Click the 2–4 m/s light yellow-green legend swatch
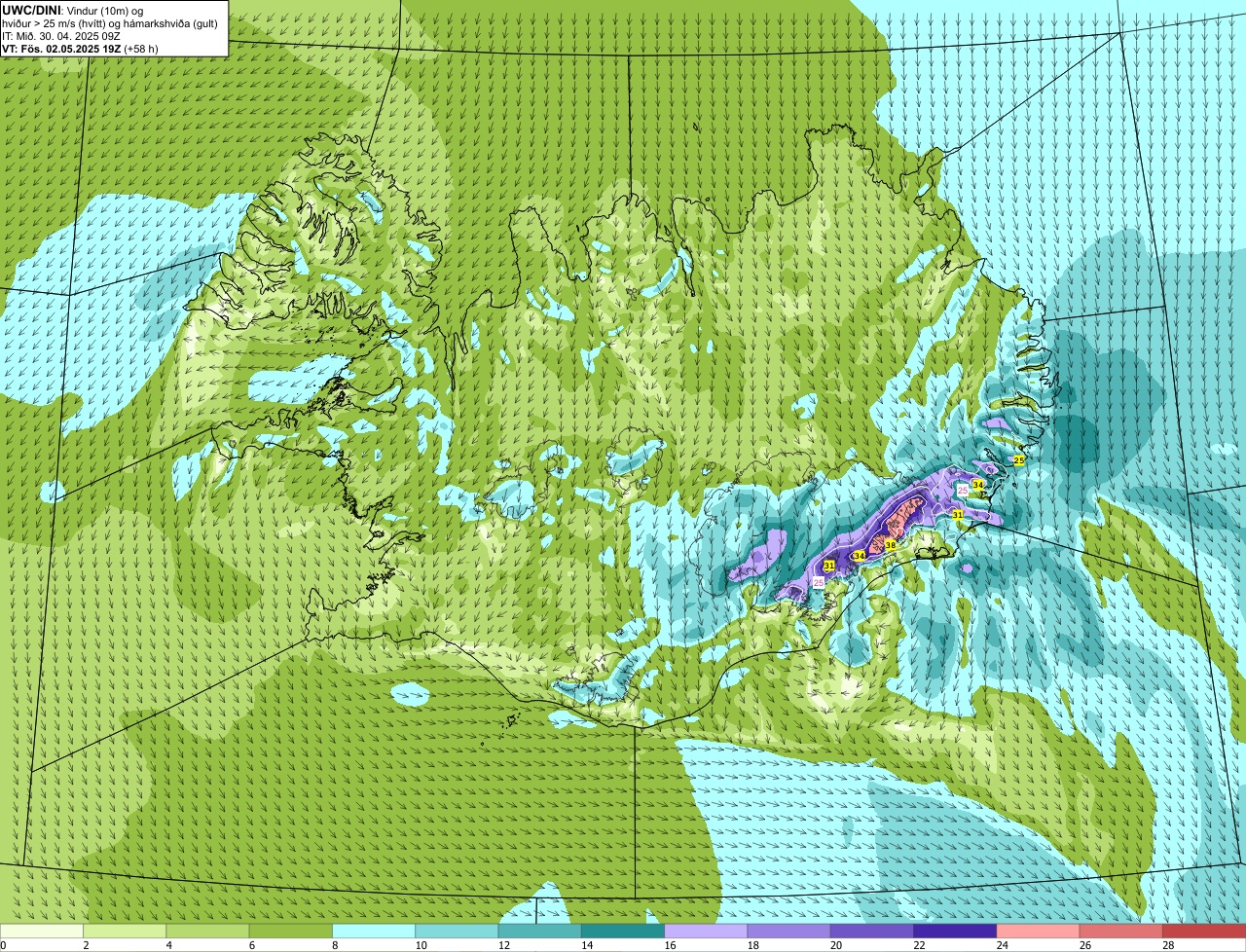The width and height of the screenshot is (1246, 952). [x=125, y=931]
